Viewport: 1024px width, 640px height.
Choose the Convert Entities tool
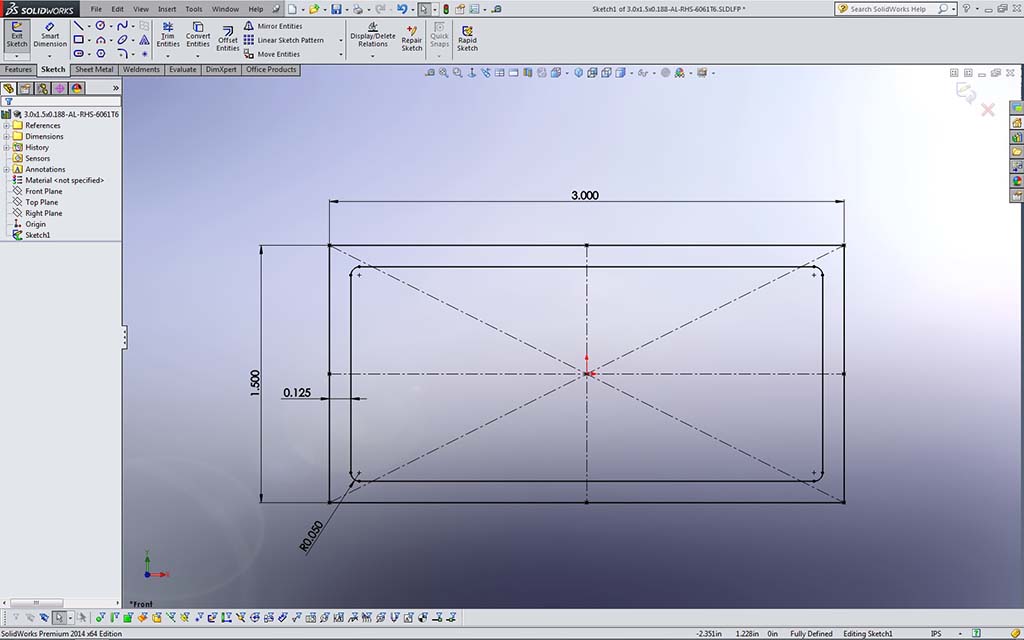point(198,35)
